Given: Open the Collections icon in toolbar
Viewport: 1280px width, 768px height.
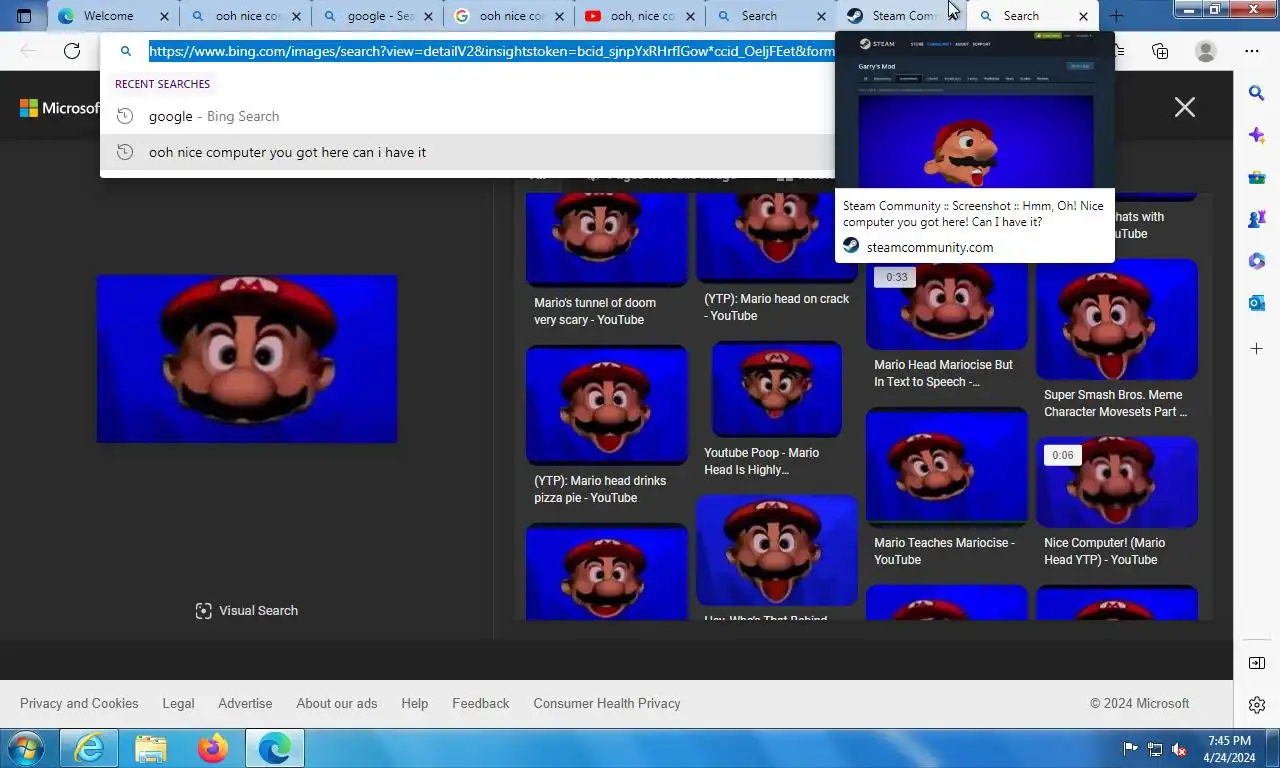Looking at the screenshot, I should 1160,51.
